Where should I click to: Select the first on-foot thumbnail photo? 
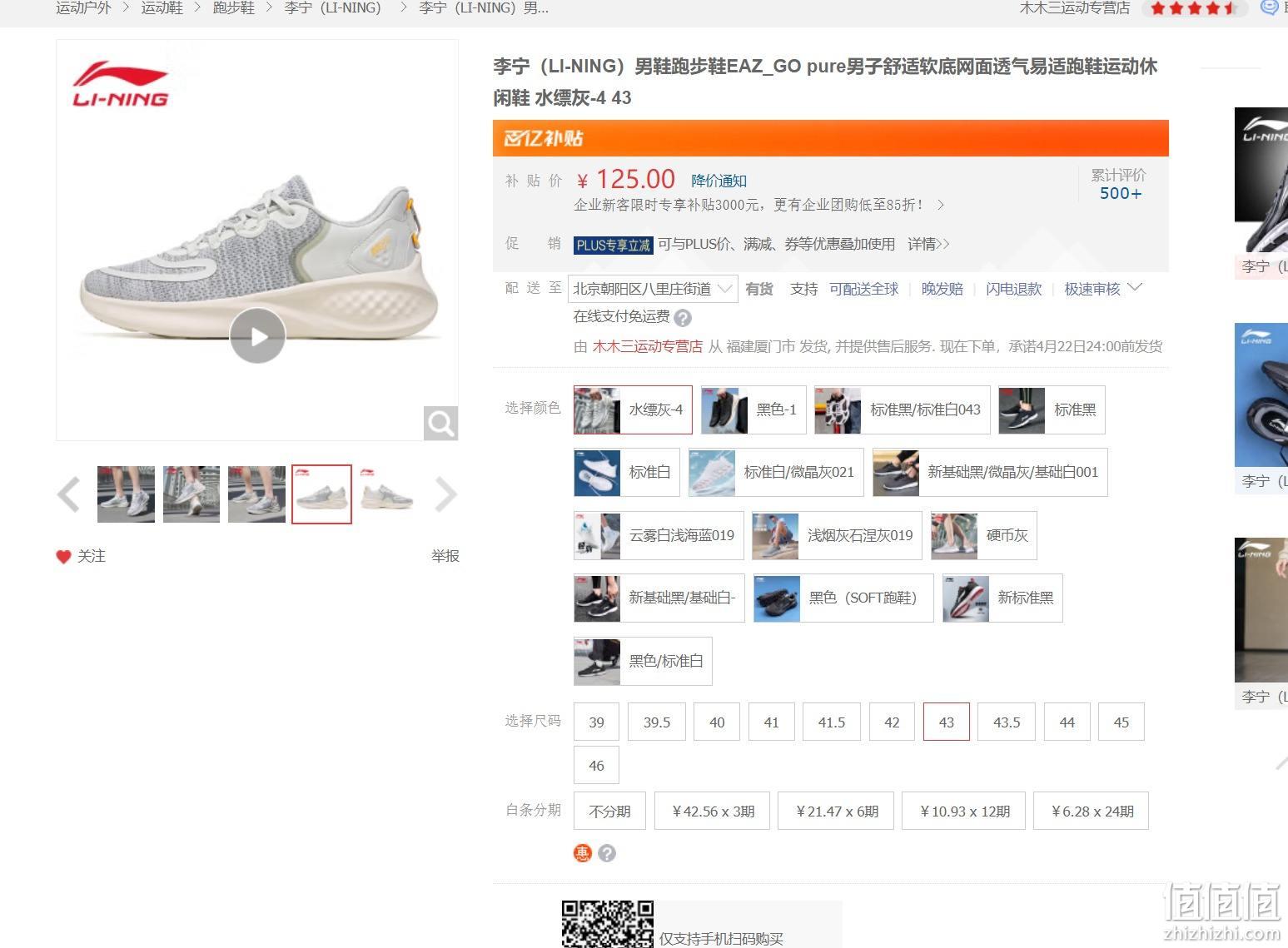coord(126,494)
